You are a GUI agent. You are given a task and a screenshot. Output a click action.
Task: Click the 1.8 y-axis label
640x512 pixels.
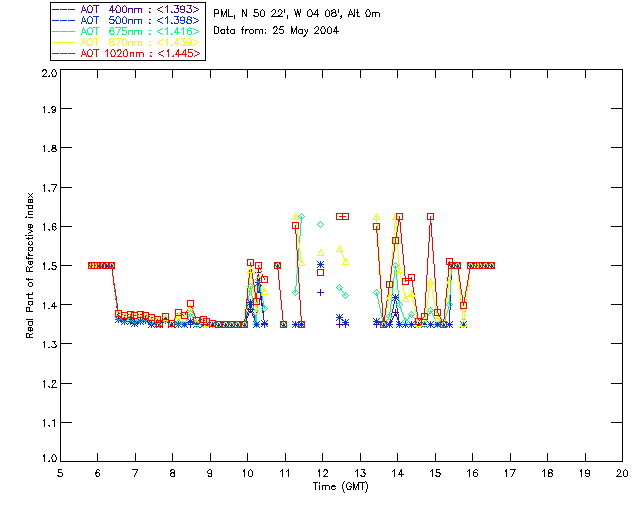click(49, 148)
